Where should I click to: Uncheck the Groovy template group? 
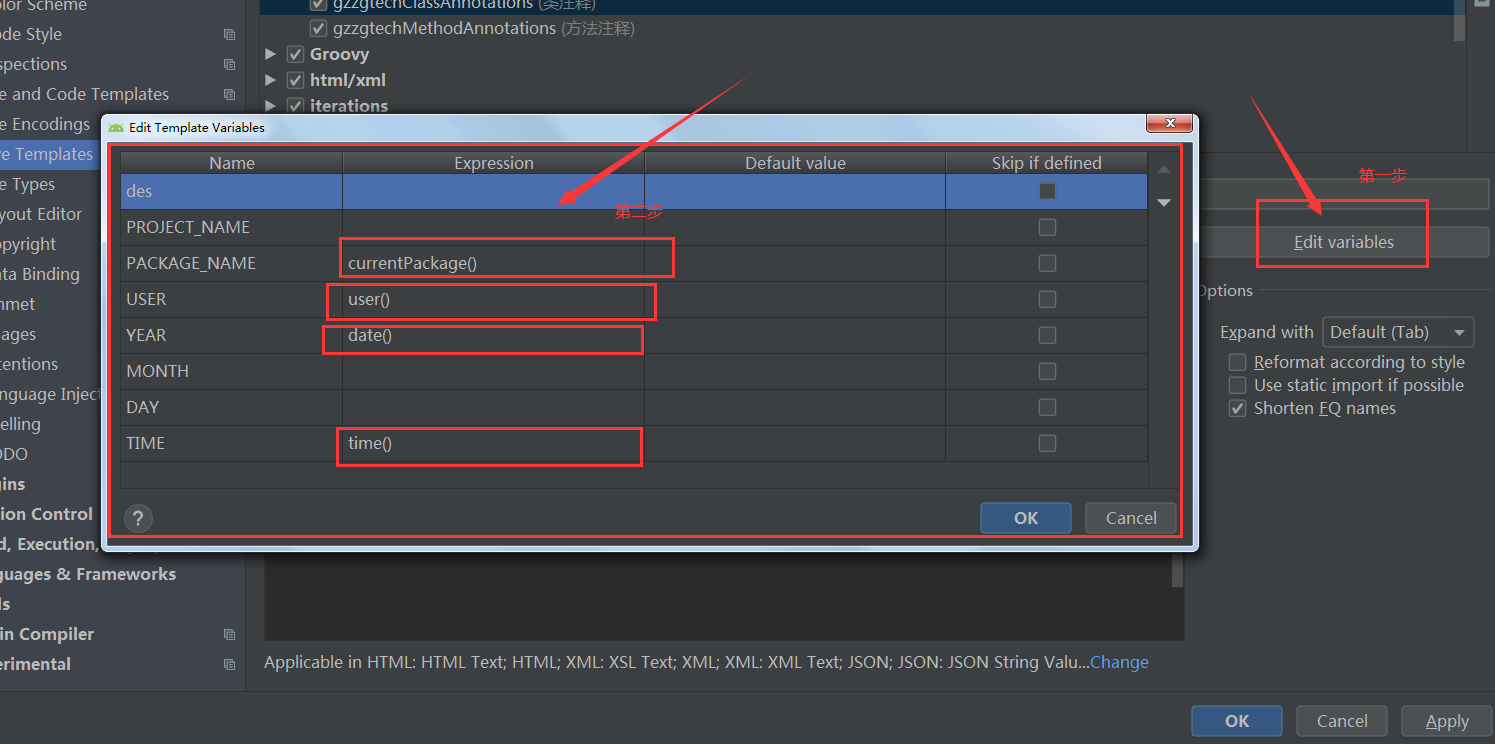coord(295,54)
